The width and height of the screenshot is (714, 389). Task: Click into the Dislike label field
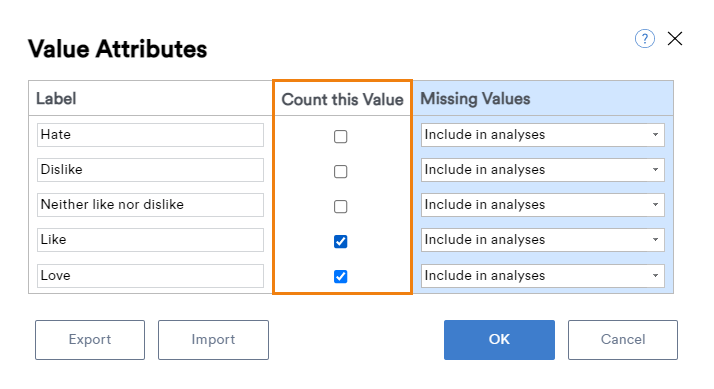pos(150,170)
